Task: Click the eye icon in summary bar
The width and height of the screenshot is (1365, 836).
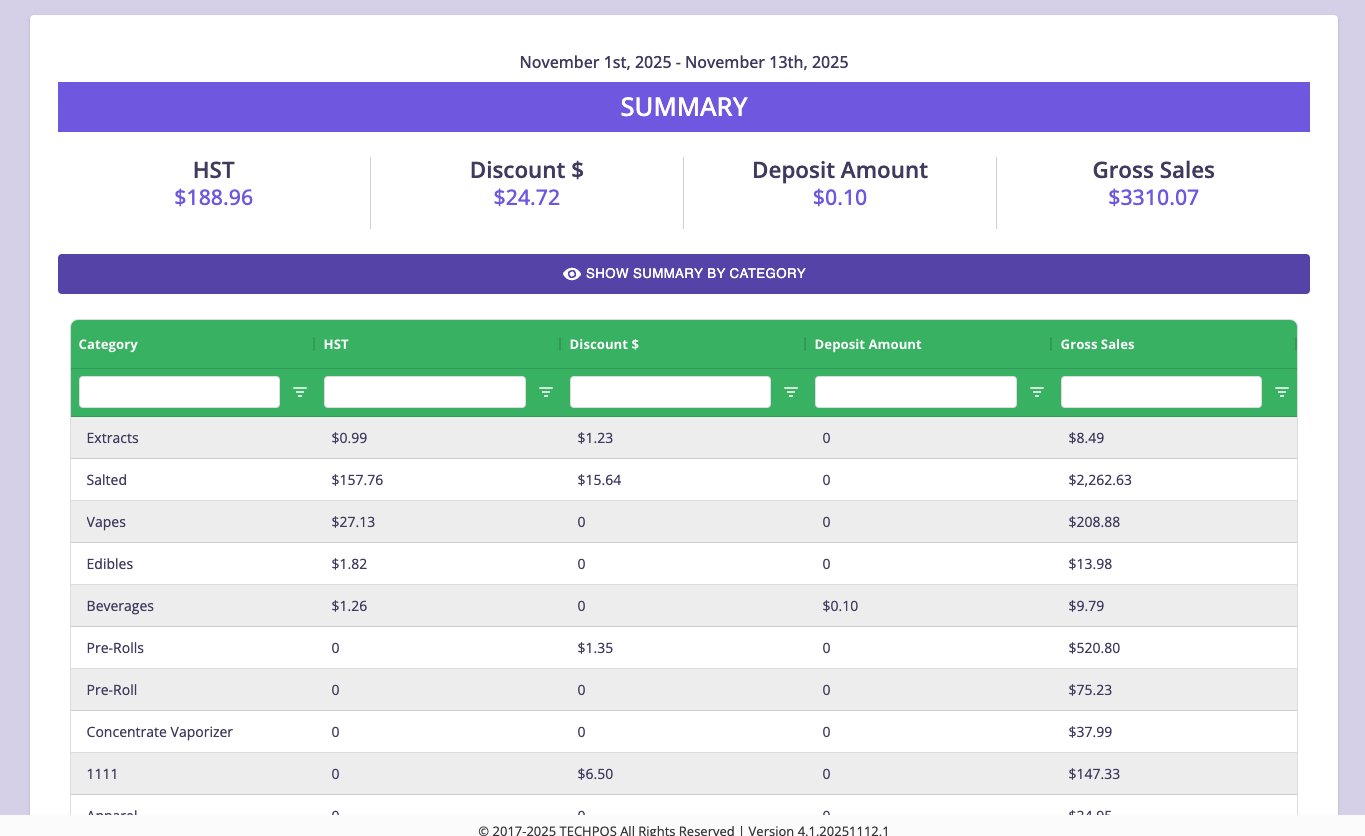Action: point(572,274)
